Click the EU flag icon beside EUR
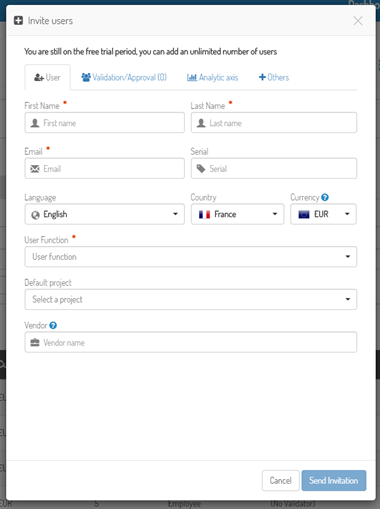Viewport: 380px width, 509px height. (304, 214)
